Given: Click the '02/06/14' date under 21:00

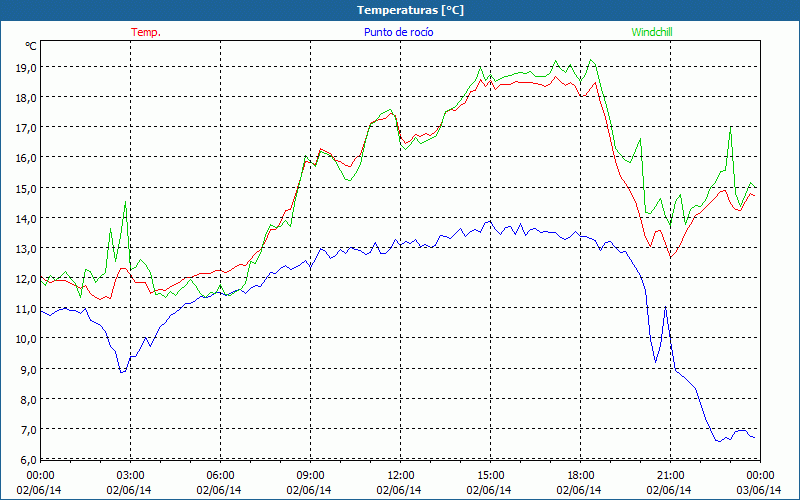Looking at the screenshot, I should [669, 490].
